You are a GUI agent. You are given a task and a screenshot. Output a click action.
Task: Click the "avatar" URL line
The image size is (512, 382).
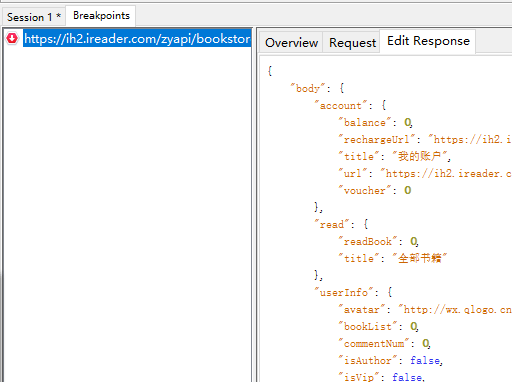tap(425, 309)
